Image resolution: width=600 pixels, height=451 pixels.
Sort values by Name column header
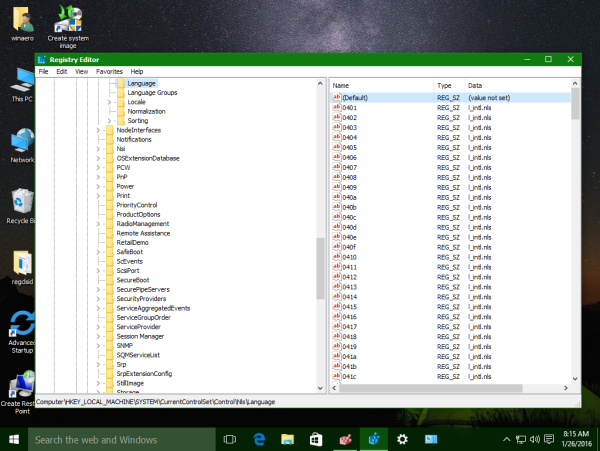point(382,86)
